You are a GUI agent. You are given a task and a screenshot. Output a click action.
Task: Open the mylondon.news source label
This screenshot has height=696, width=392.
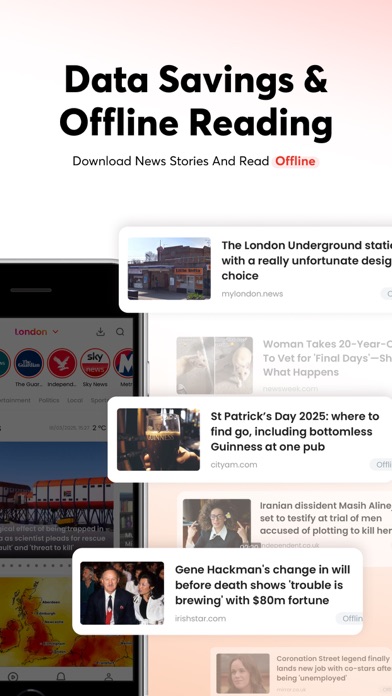click(x=252, y=294)
